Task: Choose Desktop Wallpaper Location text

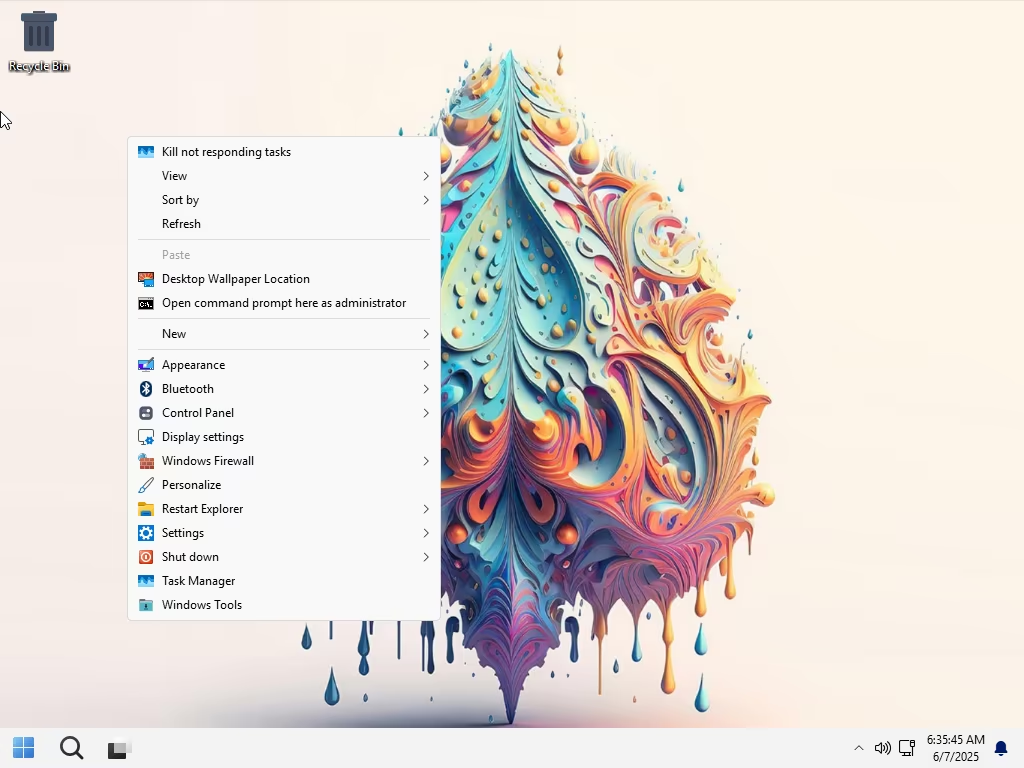Action: pyautogui.click(x=236, y=279)
